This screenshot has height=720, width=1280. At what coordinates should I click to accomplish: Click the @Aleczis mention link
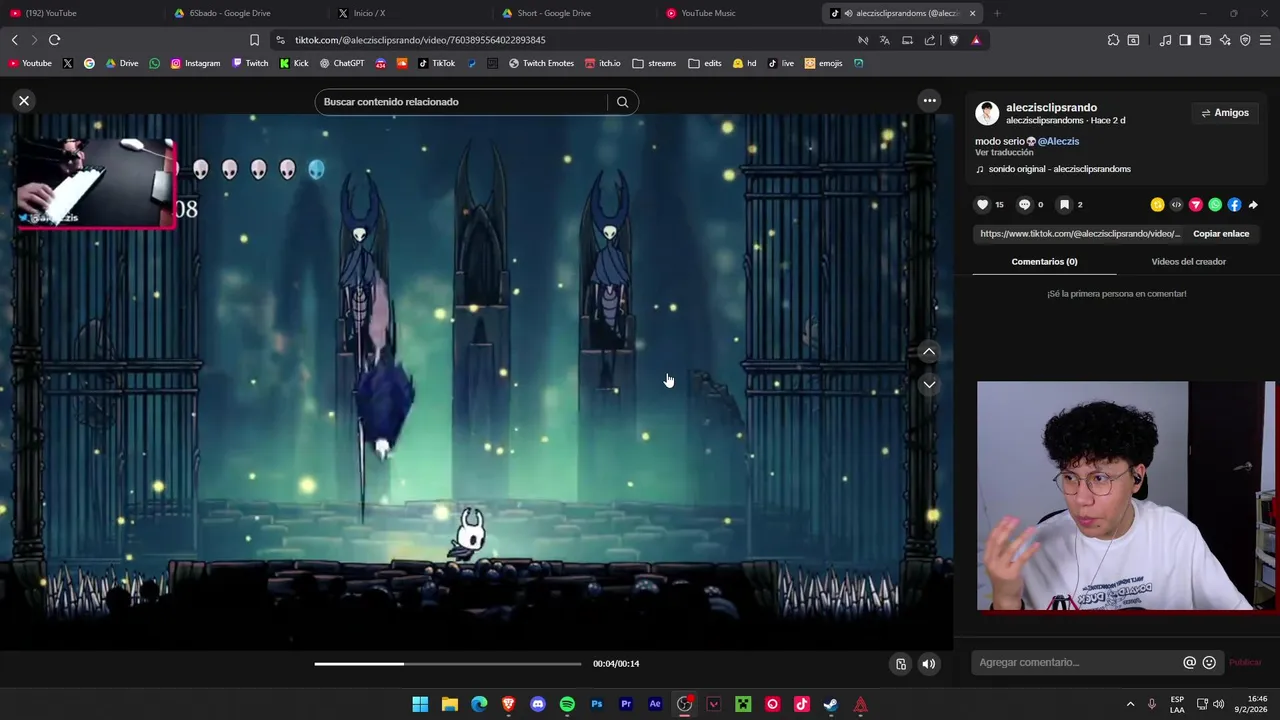coord(1058,142)
